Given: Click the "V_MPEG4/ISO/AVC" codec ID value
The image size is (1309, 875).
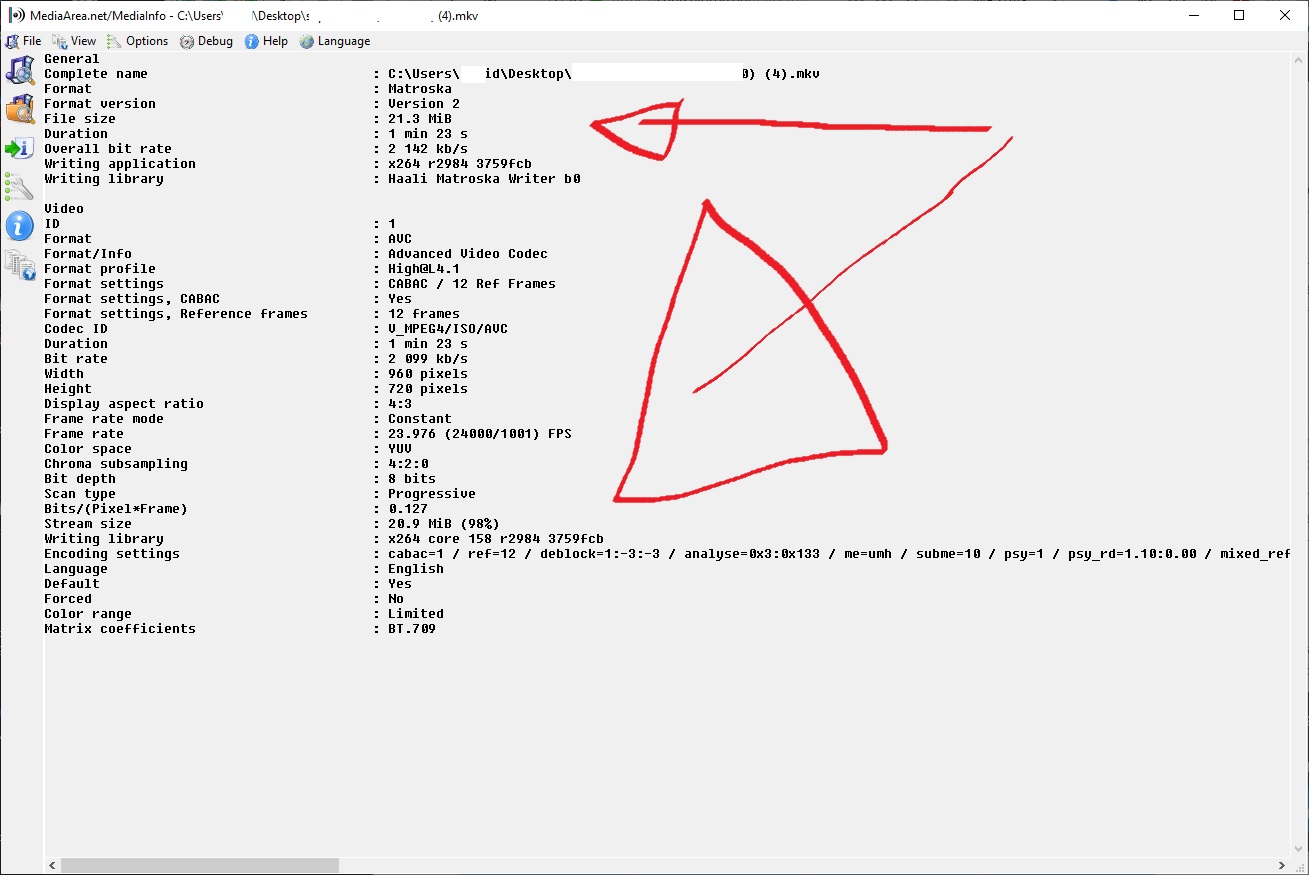Looking at the screenshot, I should click(x=448, y=329).
